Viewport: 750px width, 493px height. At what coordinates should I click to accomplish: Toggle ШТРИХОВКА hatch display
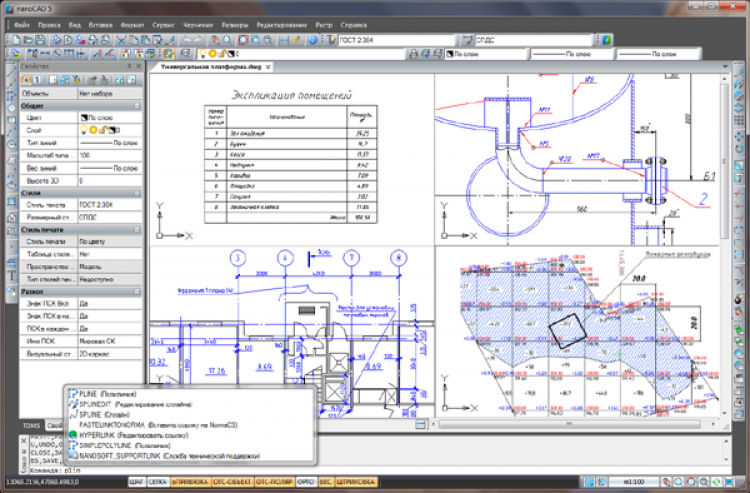click(356, 482)
